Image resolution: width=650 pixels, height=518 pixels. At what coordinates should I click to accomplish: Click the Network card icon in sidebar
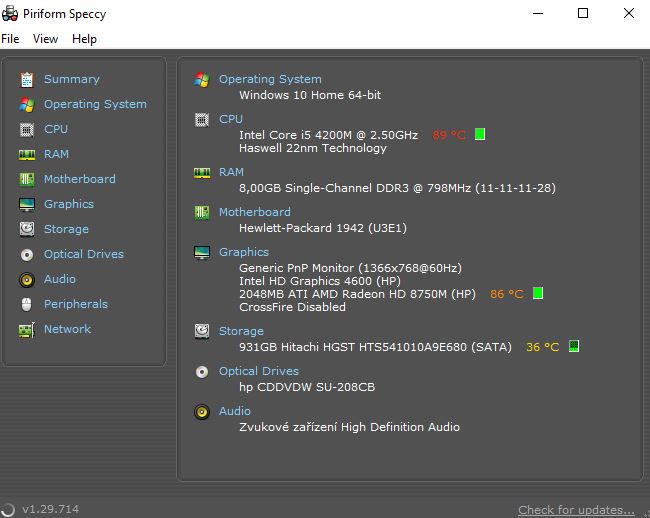(27, 330)
